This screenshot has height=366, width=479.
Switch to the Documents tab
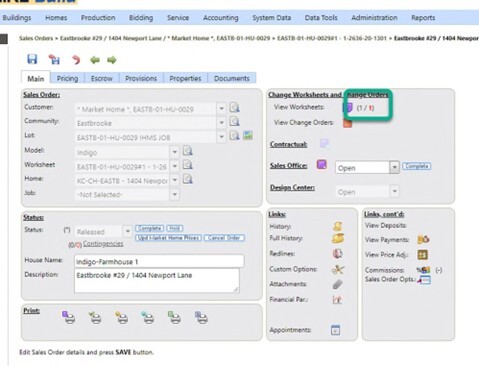(x=232, y=78)
